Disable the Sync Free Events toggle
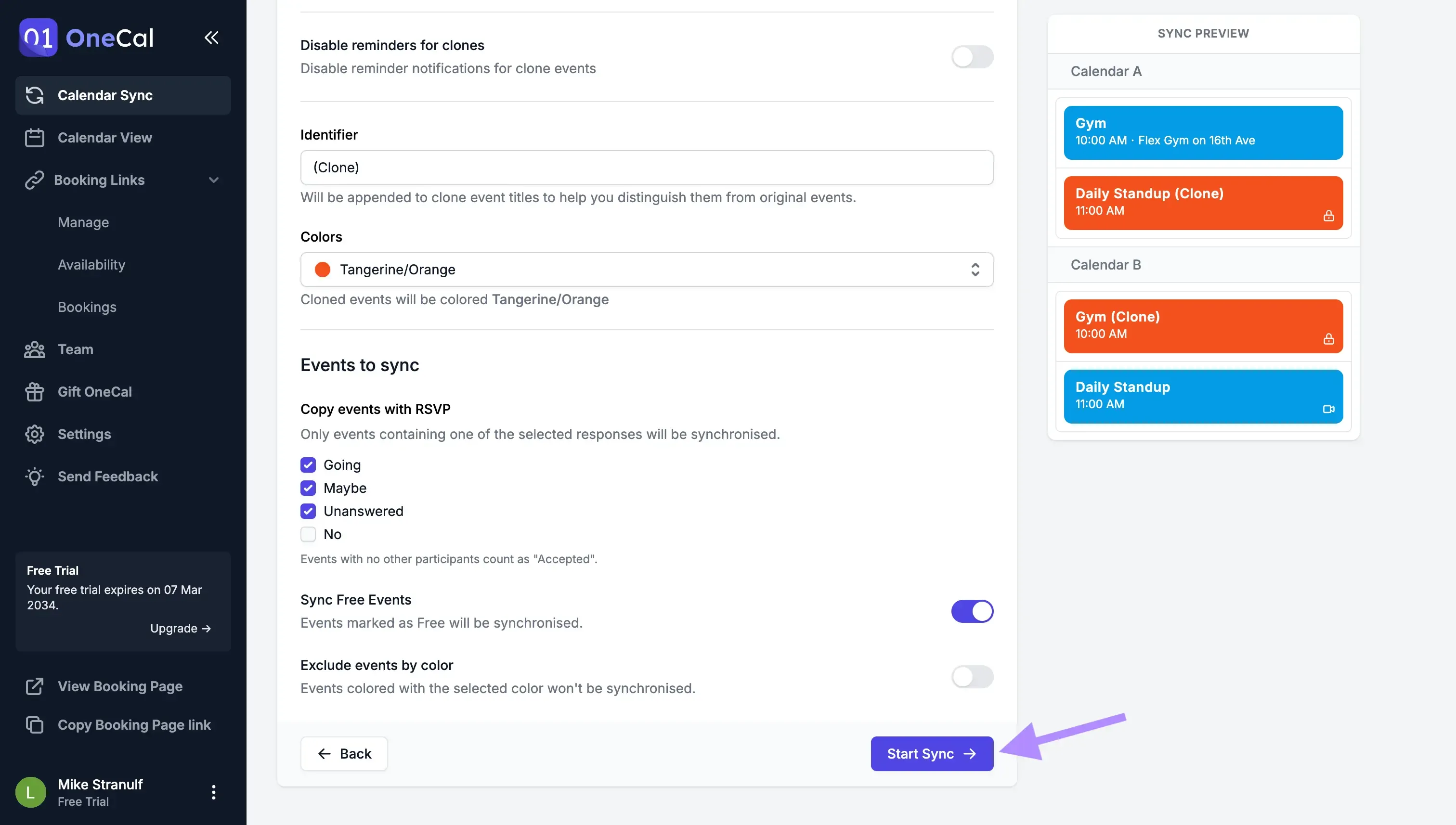This screenshot has height=825, width=1456. point(972,611)
